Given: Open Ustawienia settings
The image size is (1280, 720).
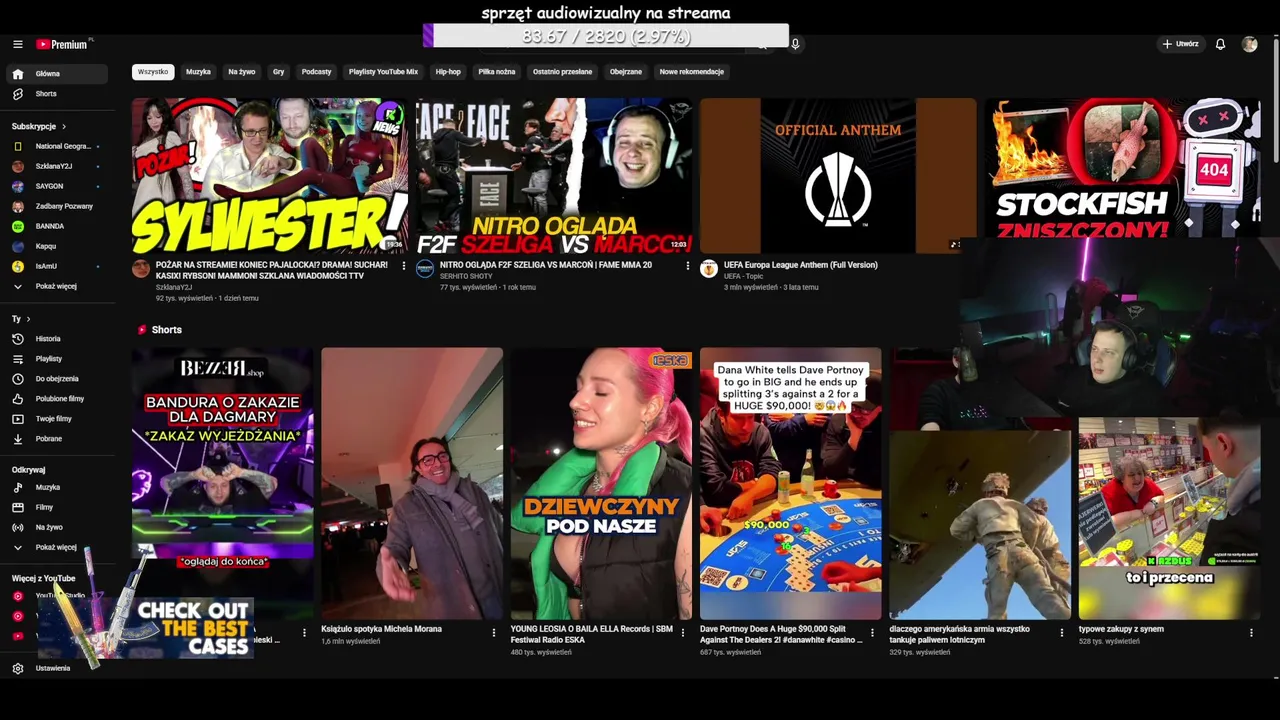Looking at the screenshot, I should [x=59, y=668].
